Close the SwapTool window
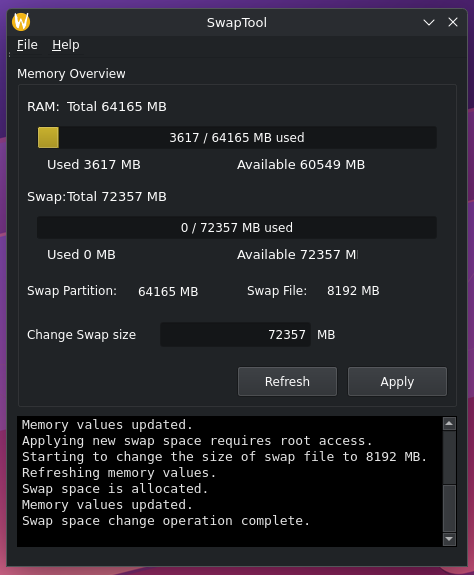The width and height of the screenshot is (474, 575). coord(453,22)
